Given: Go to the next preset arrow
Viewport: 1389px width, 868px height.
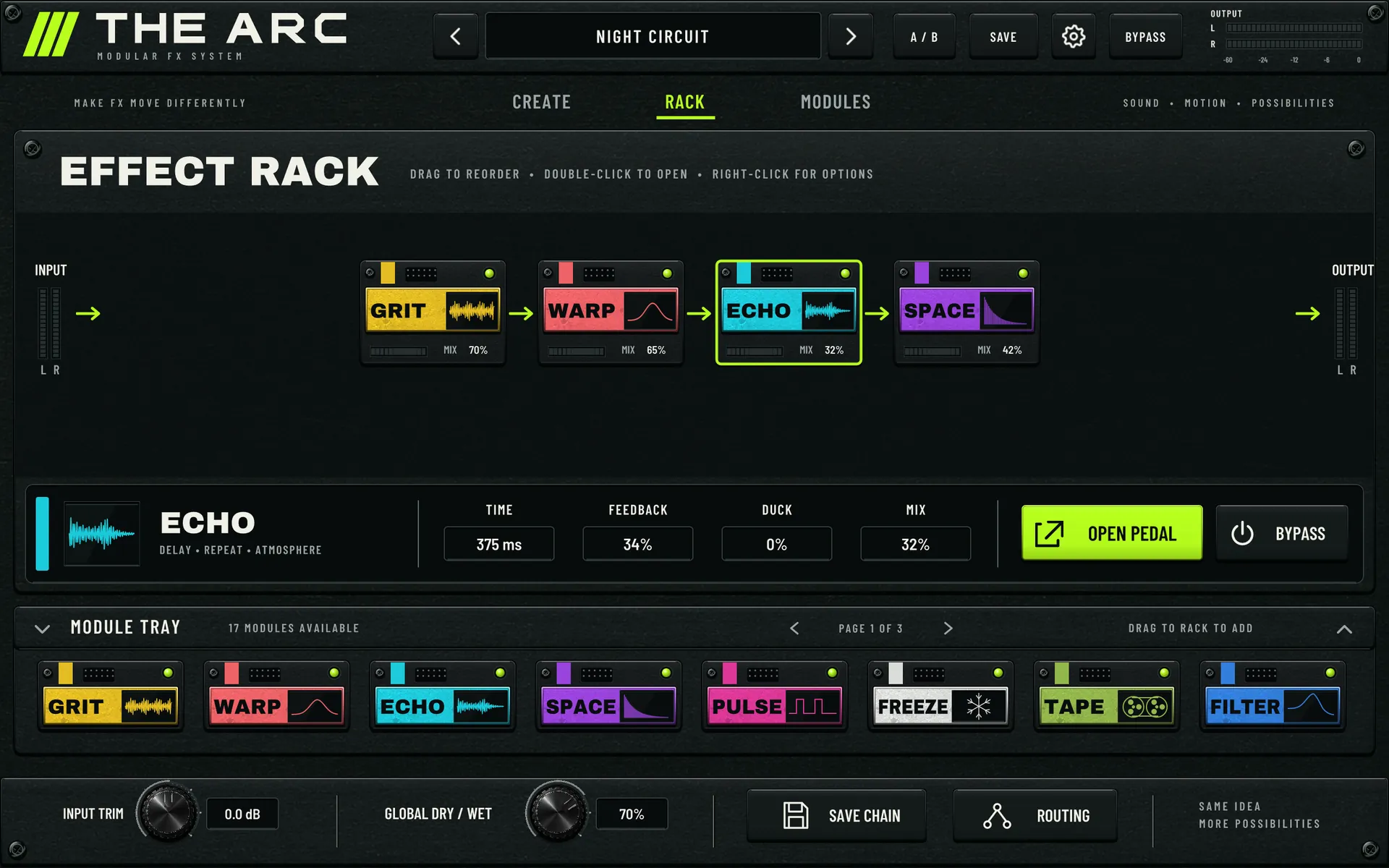Looking at the screenshot, I should coord(851,36).
